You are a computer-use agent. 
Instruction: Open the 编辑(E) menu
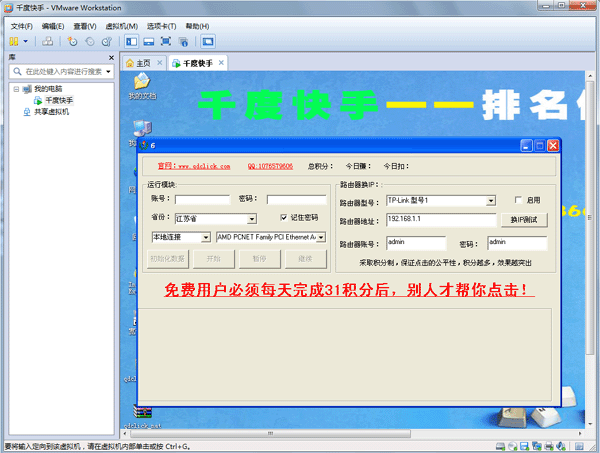tap(53, 26)
